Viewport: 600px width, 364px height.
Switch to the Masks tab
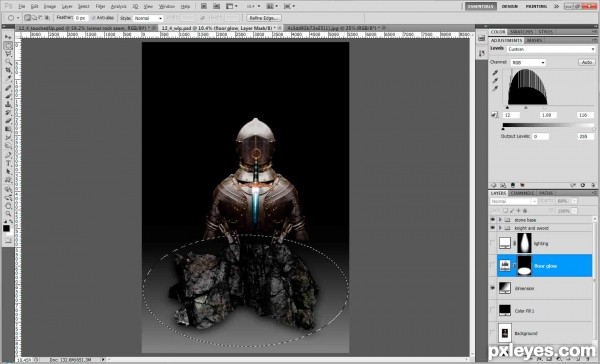pyautogui.click(x=534, y=40)
